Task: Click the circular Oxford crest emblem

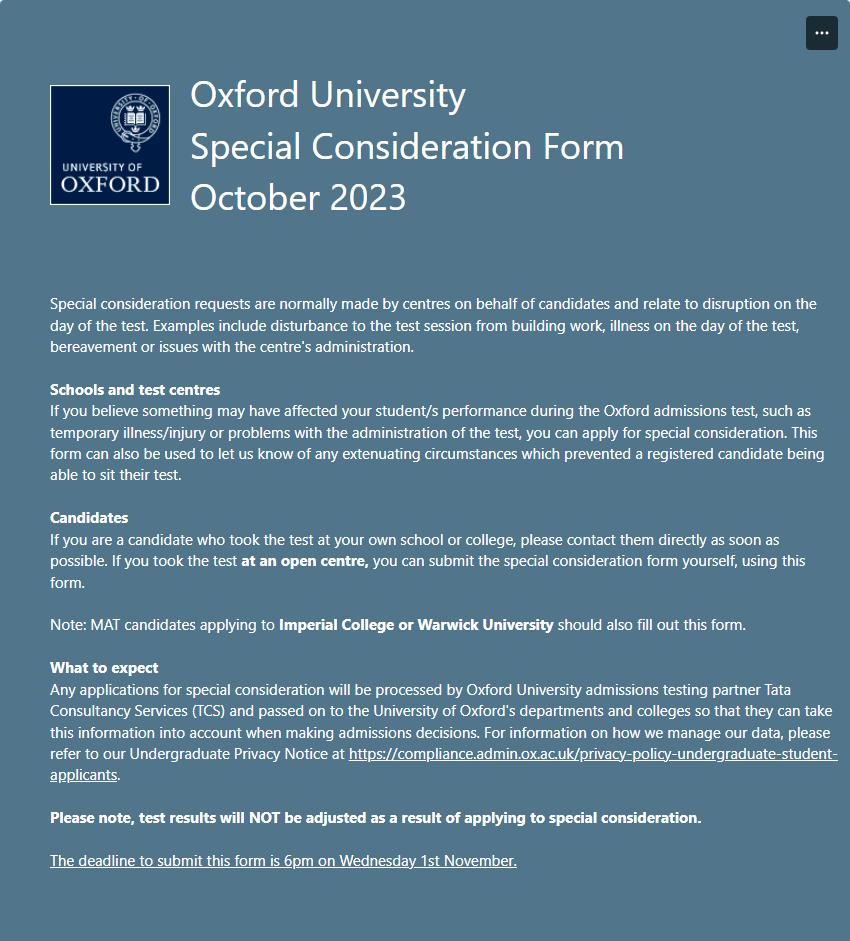Action: [x=135, y=119]
